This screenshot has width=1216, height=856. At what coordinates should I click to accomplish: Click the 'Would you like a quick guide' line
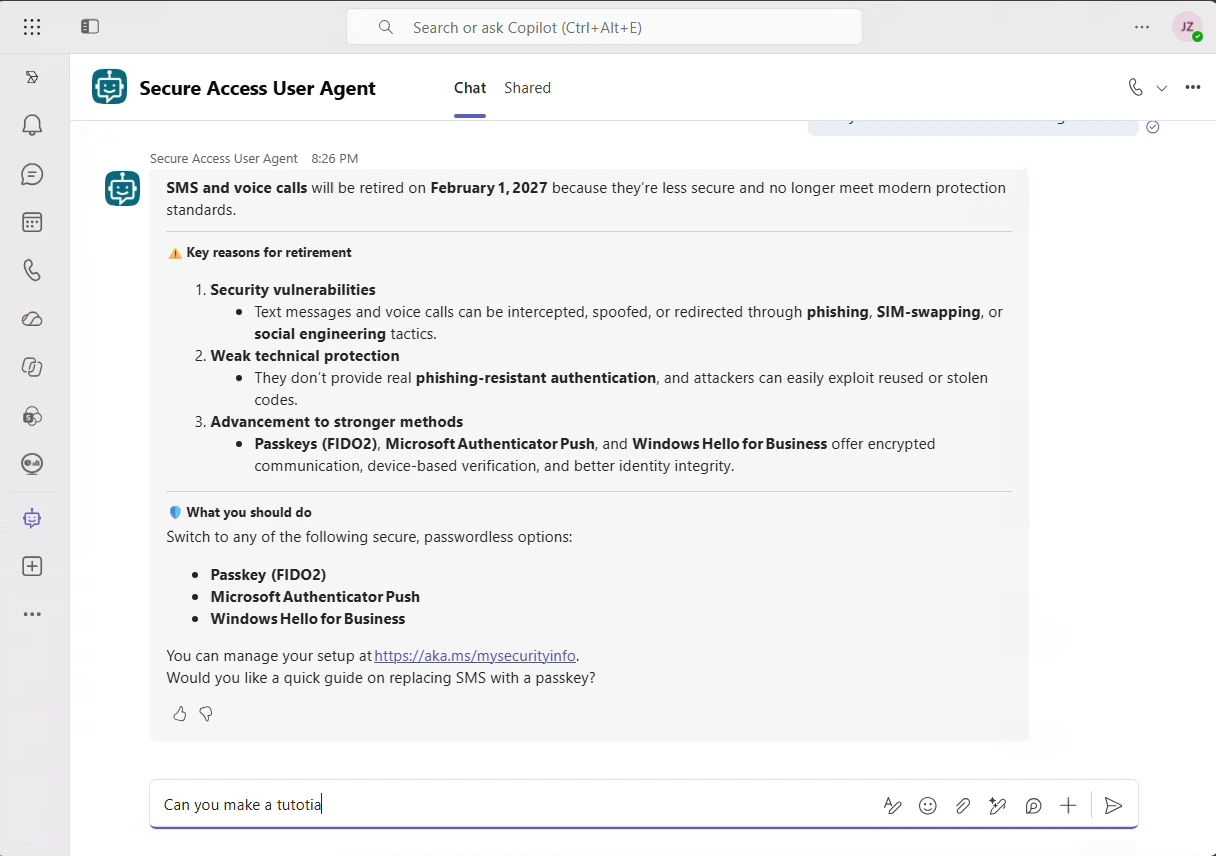click(x=381, y=678)
